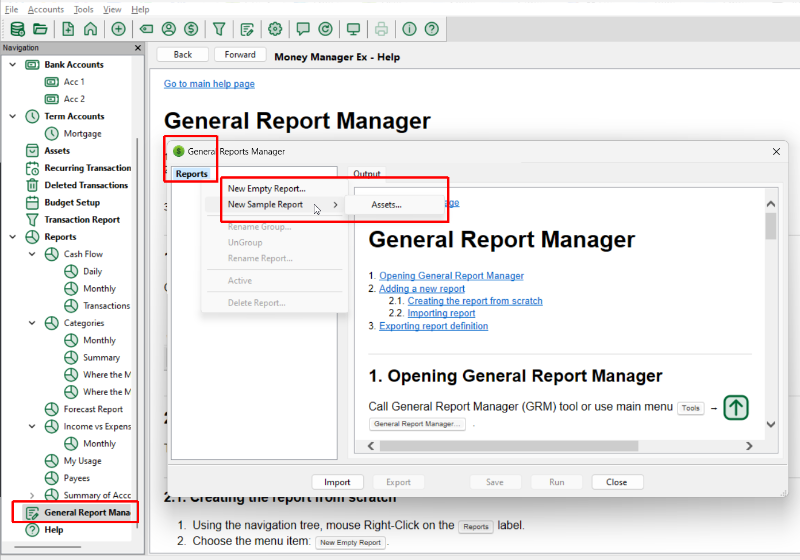800x560 pixels.
Task: Open the Exporting report definition link
Action: coord(434,326)
